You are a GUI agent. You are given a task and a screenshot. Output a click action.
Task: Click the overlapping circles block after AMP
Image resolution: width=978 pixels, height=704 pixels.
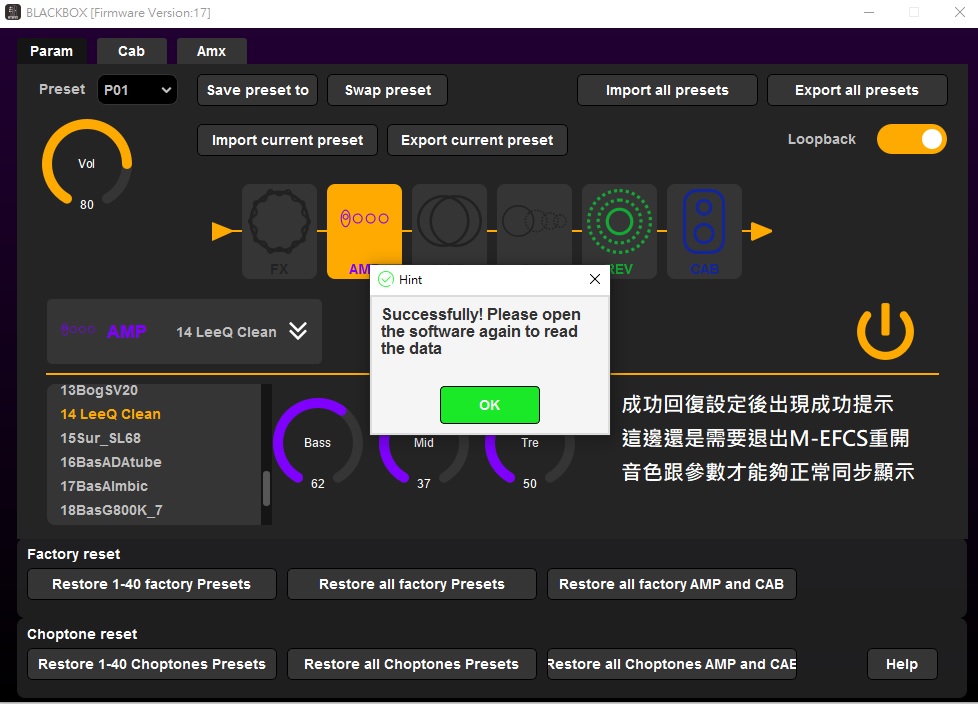[449, 218]
